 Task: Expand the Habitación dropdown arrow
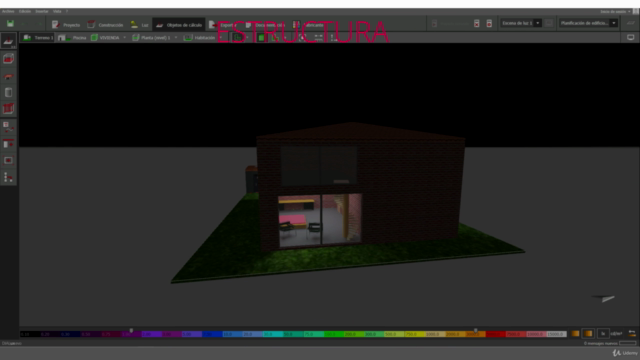pyautogui.click(x=220, y=38)
